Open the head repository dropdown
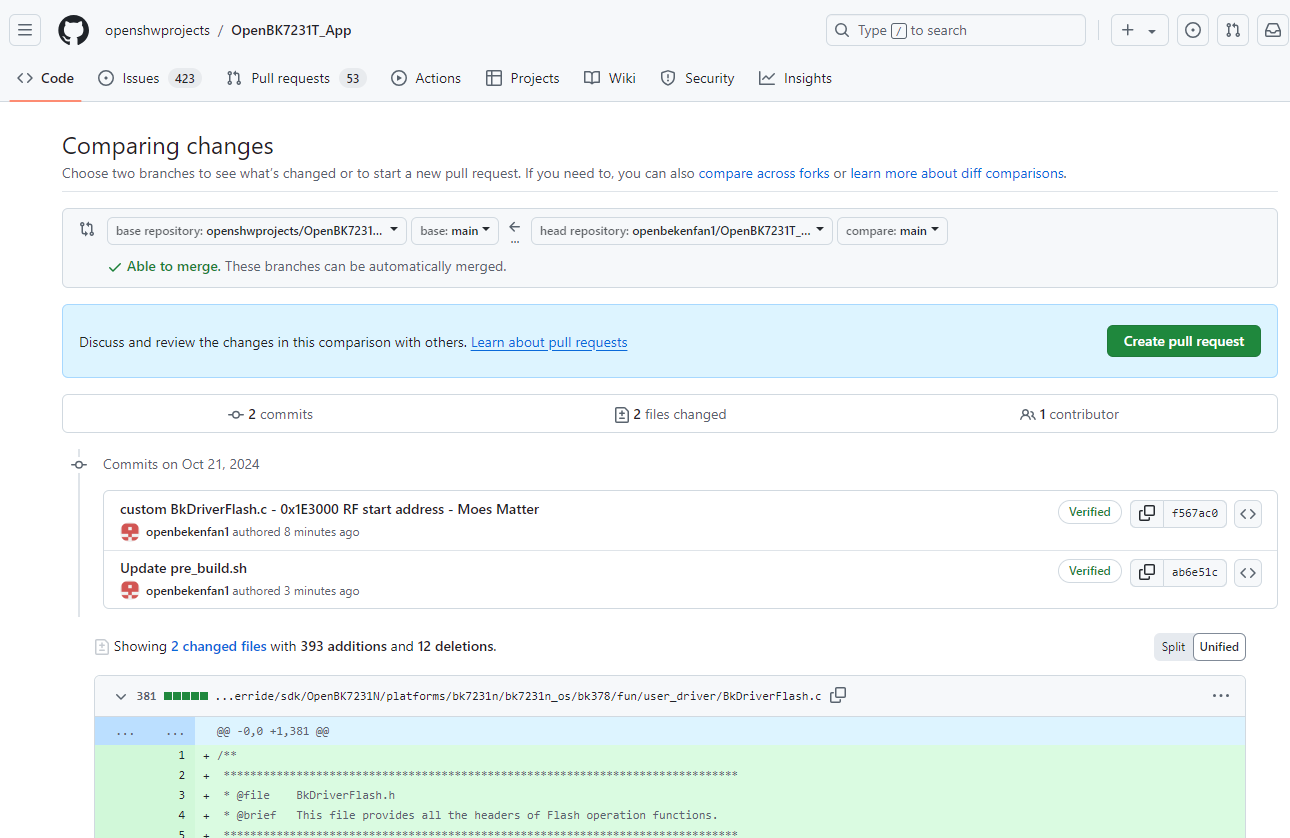The height and width of the screenshot is (838, 1290). (x=682, y=231)
